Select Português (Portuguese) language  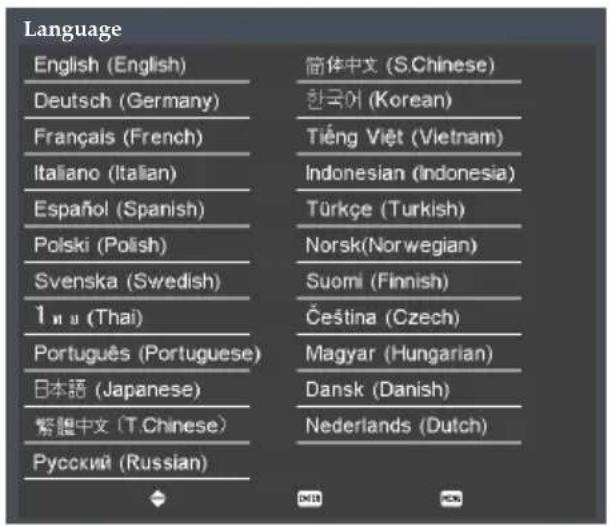pos(147,354)
